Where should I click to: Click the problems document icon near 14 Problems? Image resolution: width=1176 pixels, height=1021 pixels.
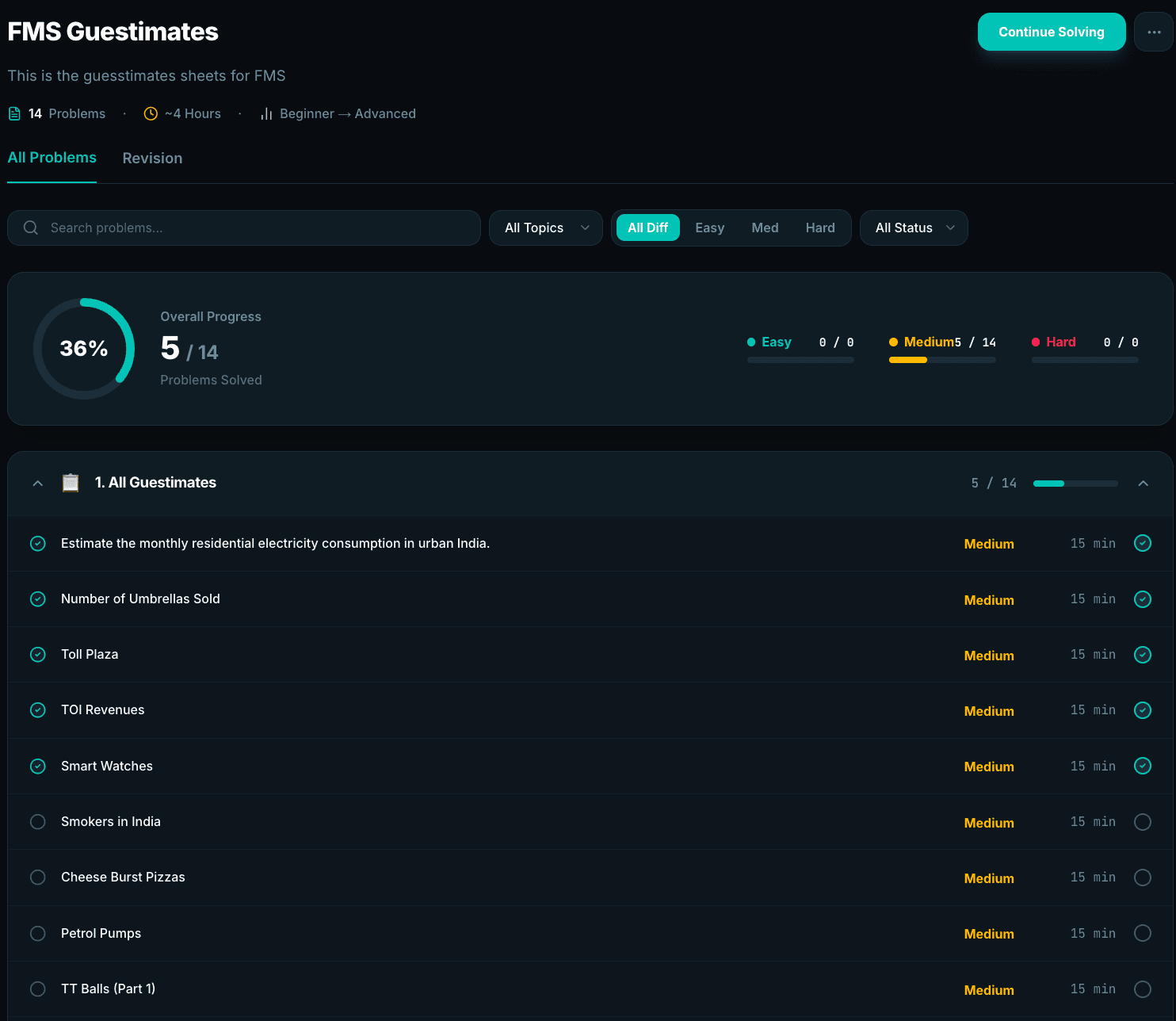pos(14,114)
